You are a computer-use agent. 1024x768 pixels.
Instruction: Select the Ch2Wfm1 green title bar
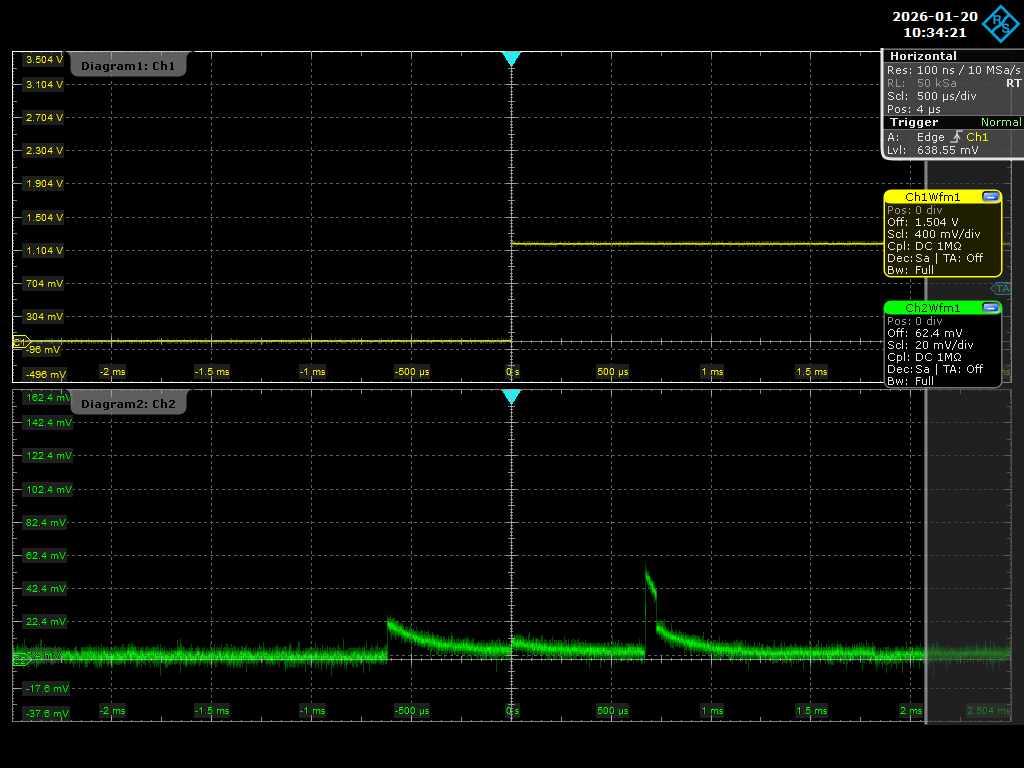coord(933,308)
